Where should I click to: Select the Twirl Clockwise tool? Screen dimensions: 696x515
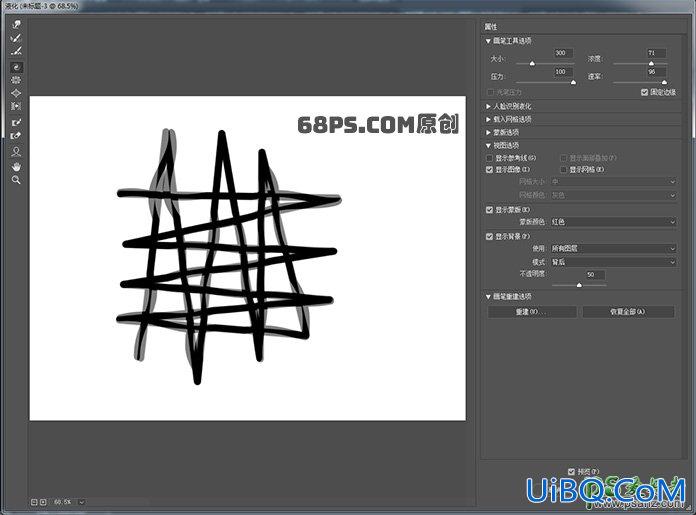pyautogui.click(x=16, y=67)
